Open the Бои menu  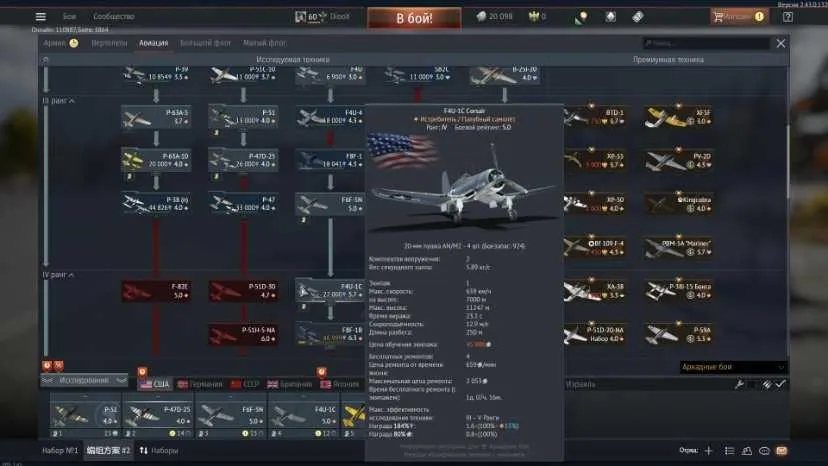69,17
